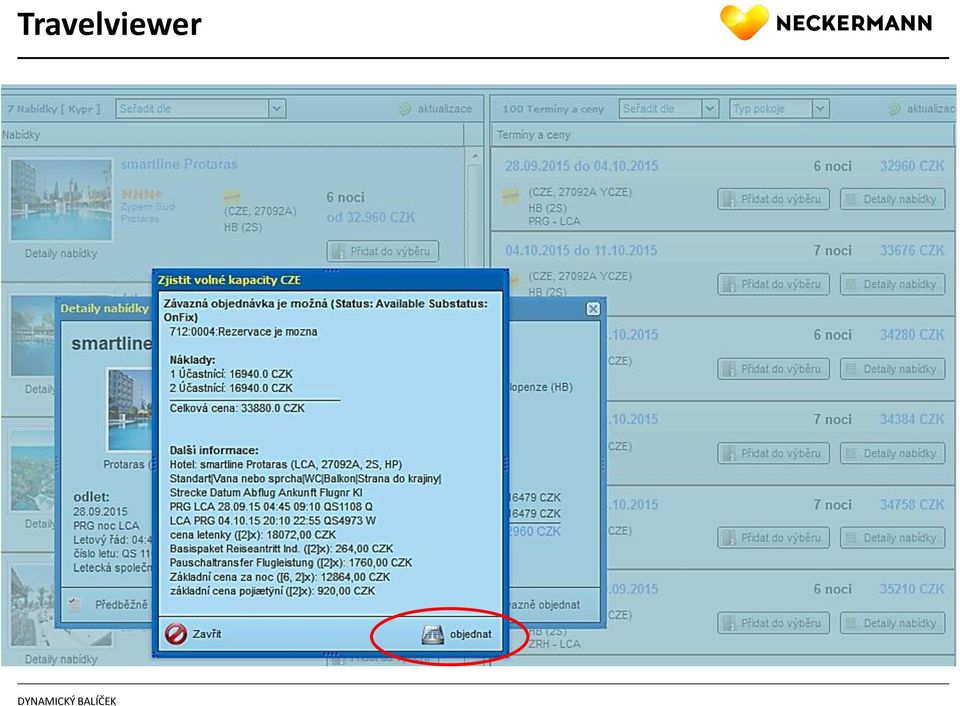The image size is (960, 706).
Task: Click the Zjistit volné kapacity CZE title bar
Action: coord(330,280)
